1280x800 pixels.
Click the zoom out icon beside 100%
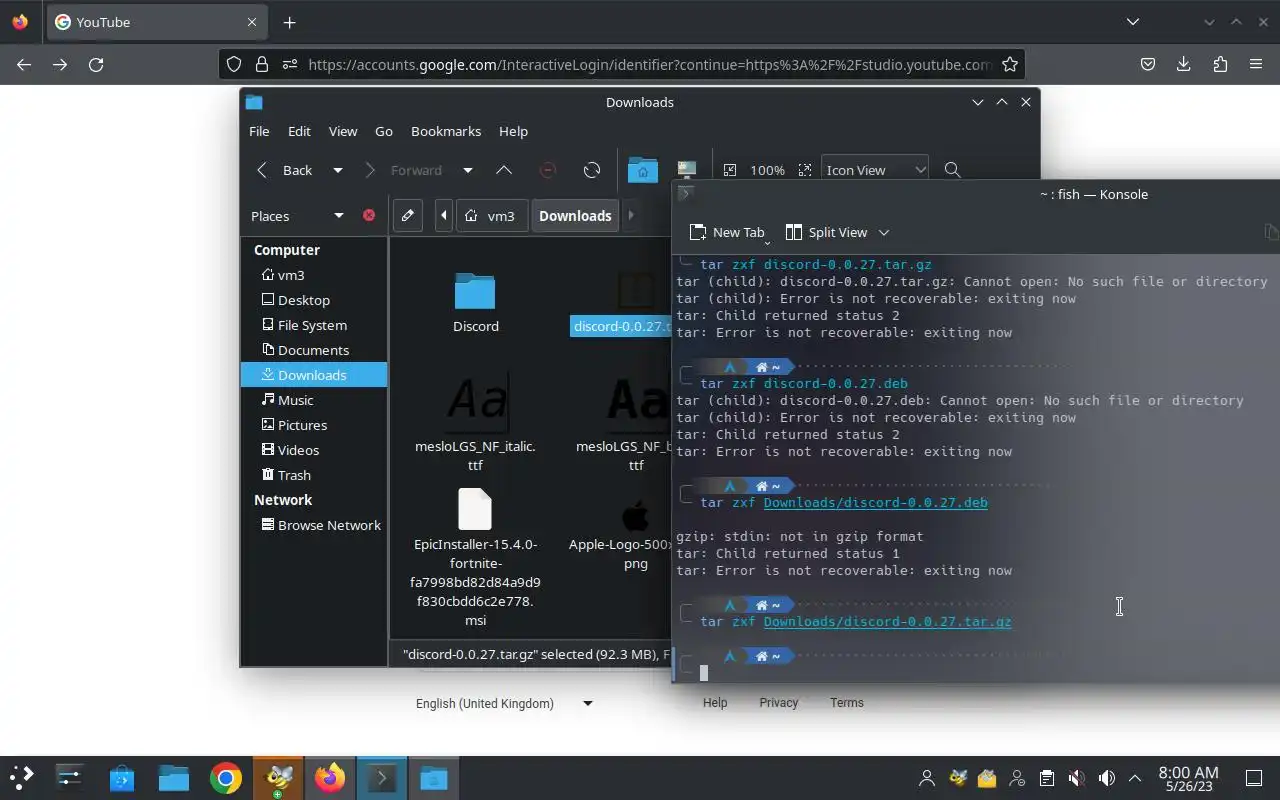(730, 170)
